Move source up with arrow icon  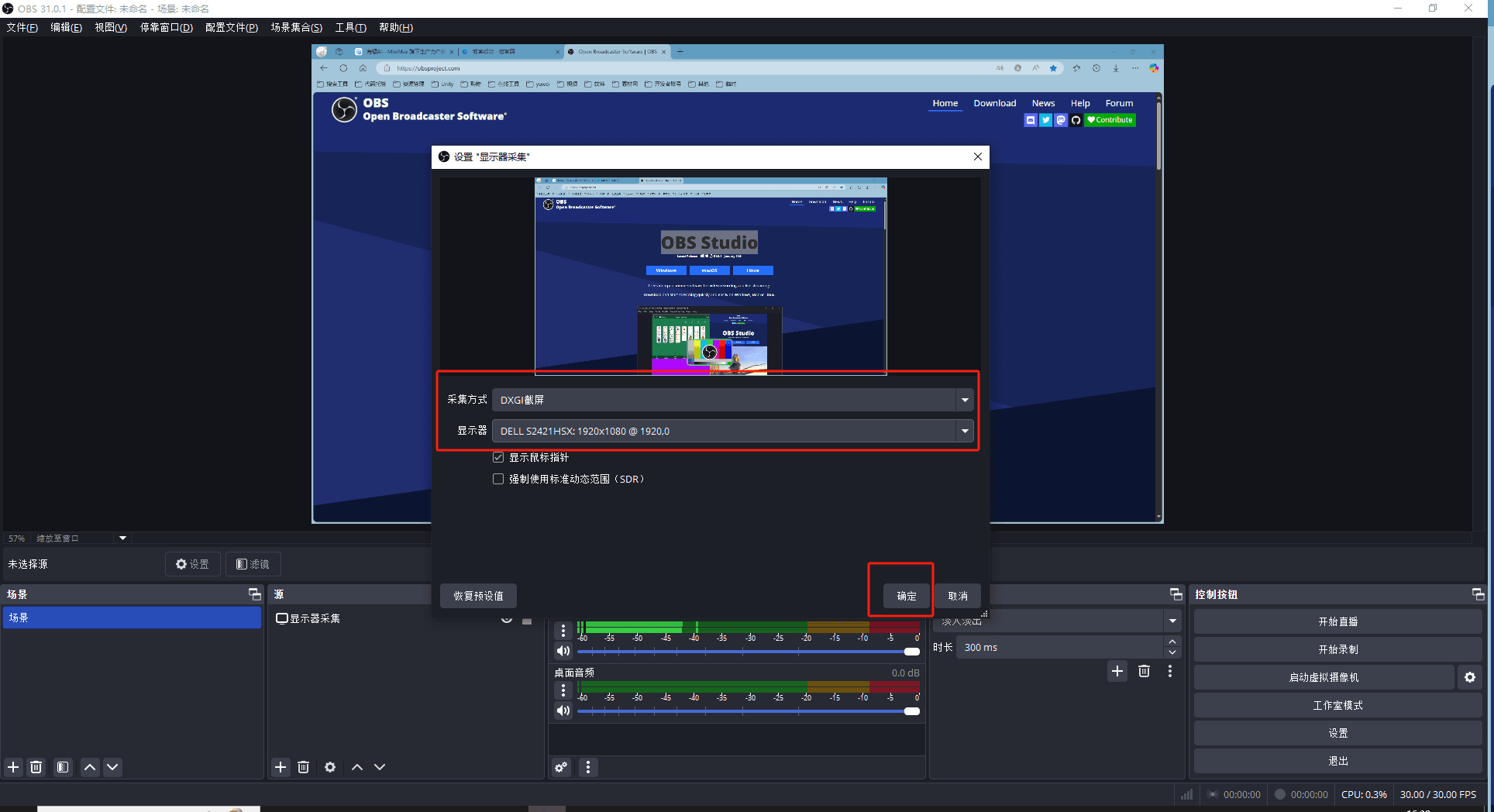[x=357, y=767]
